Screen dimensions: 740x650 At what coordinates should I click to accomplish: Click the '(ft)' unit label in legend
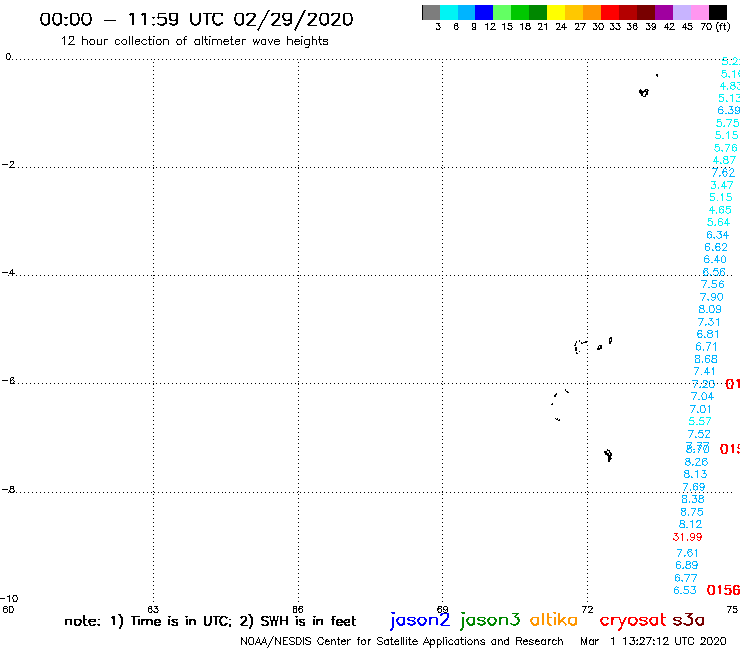coord(722,26)
